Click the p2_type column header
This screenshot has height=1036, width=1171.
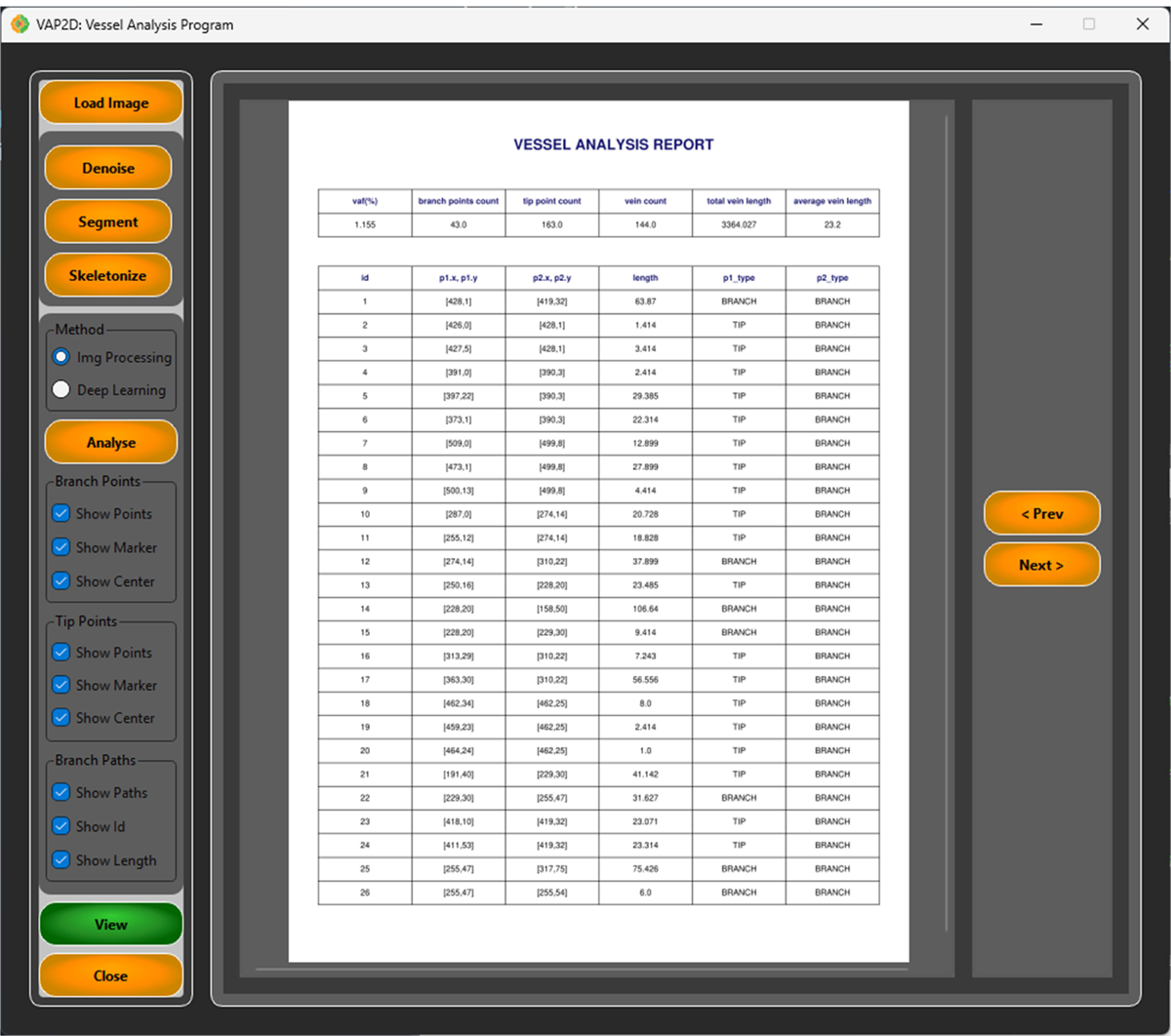point(832,278)
